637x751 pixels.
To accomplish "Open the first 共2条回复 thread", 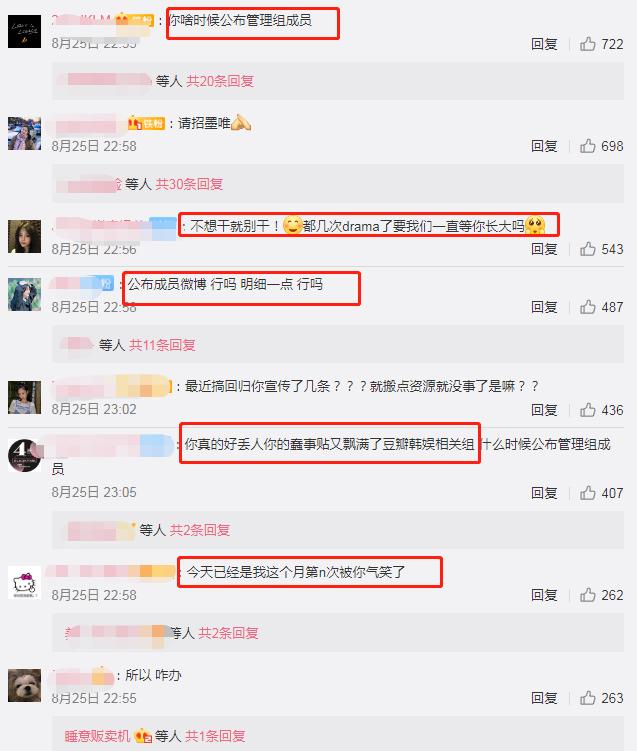I will [200, 530].
